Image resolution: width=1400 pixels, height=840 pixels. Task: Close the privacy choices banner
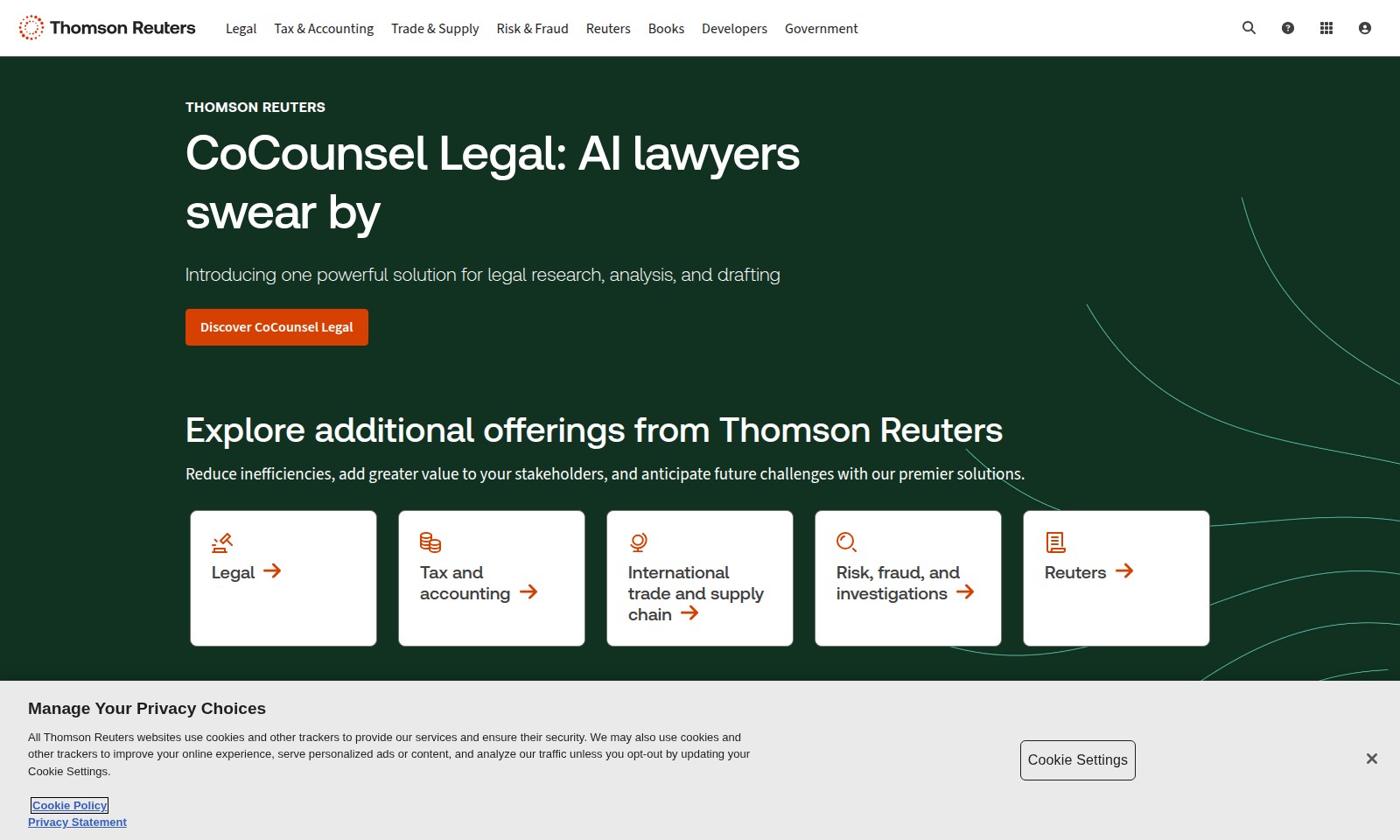click(1371, 759)
